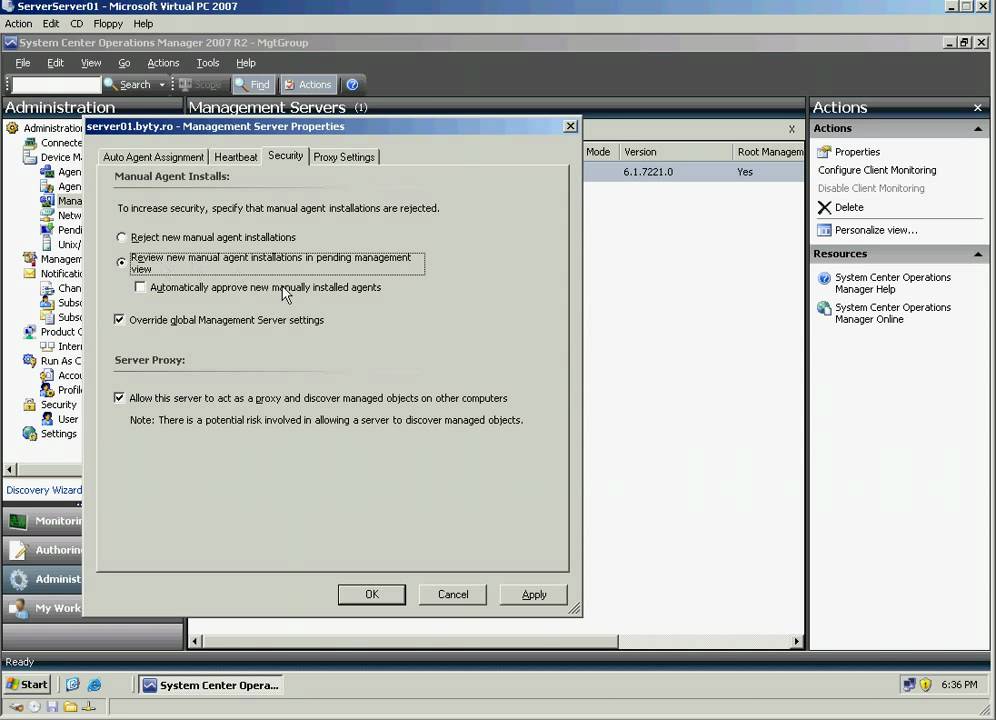Click Cancel in the properties dialog
This screenshot has height=720, width=996.
[x=453, y=594]
